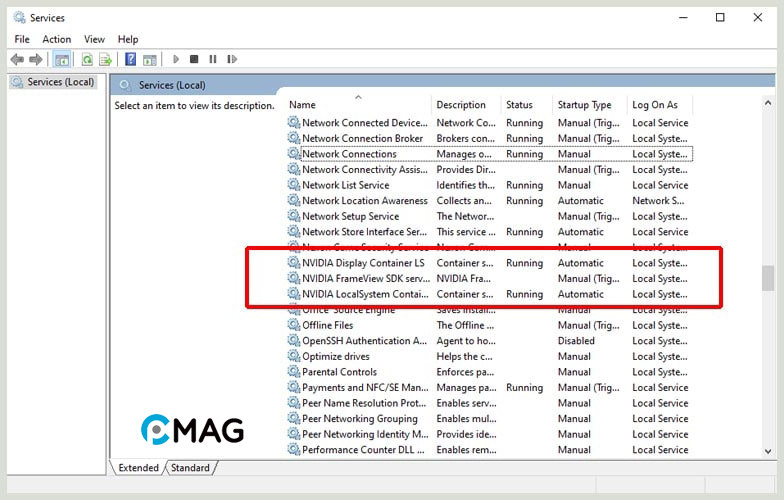The width and height of the screenshot is (784, 500).
Task: Open Help via blue question mark icon
Action: (x=130, y=60)
